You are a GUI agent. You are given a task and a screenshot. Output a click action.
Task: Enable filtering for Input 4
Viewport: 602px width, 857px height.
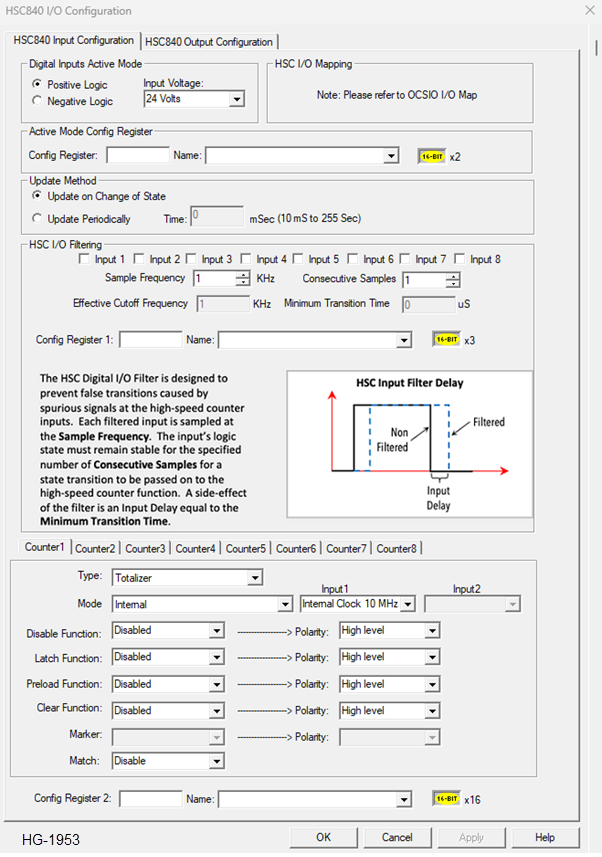tap(246, 259)
